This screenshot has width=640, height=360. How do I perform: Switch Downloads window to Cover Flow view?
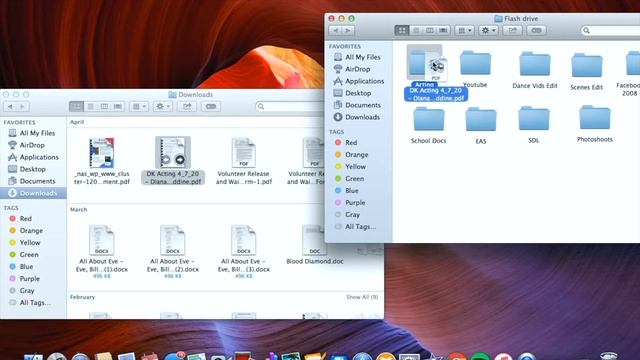coord(118,107)
